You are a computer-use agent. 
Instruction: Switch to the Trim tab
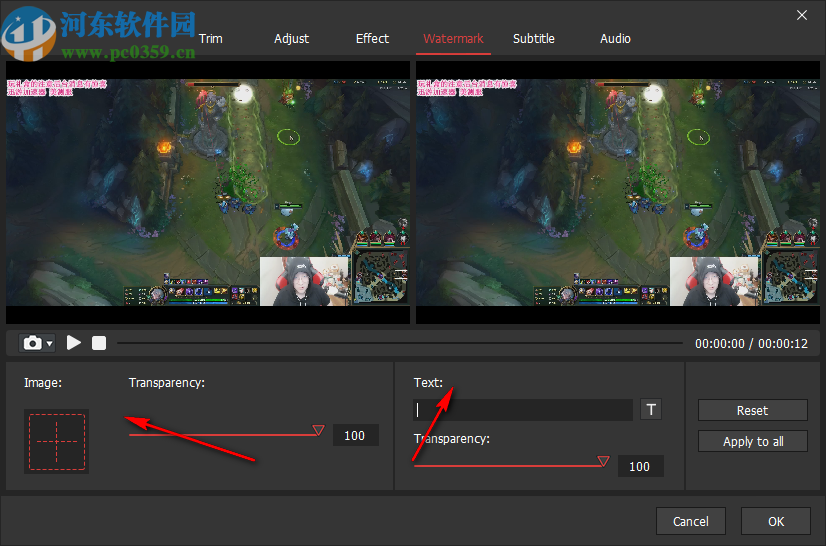click(x=211, y=38)
